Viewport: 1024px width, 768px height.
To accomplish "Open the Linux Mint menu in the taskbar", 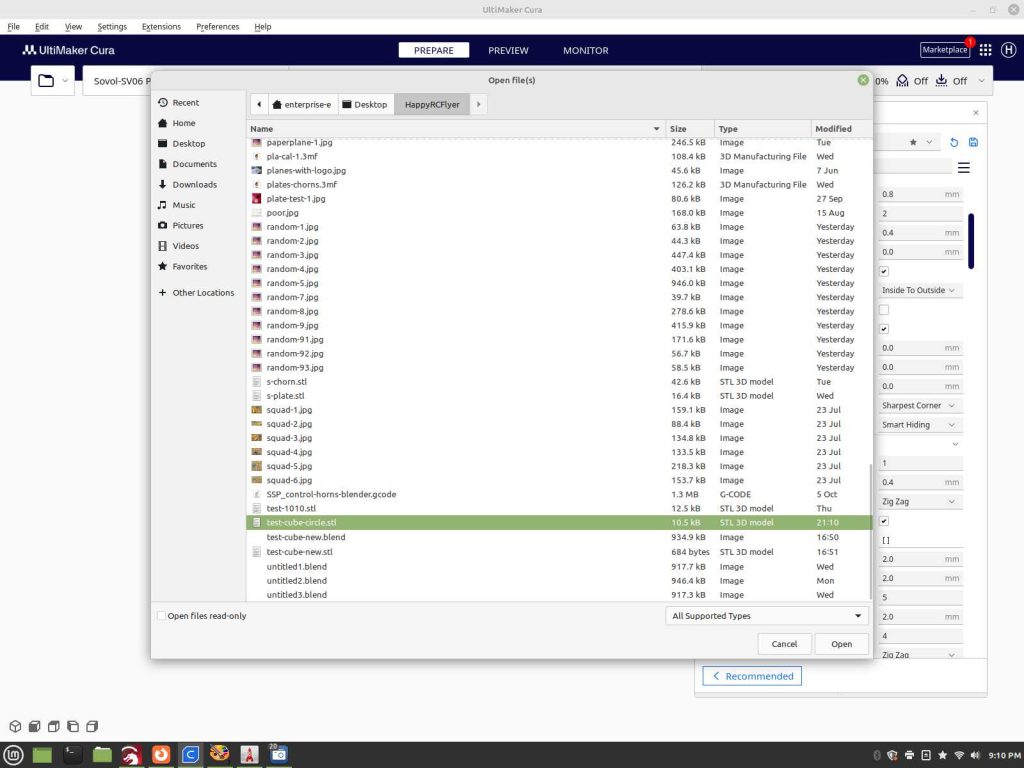I will (14, 755).
